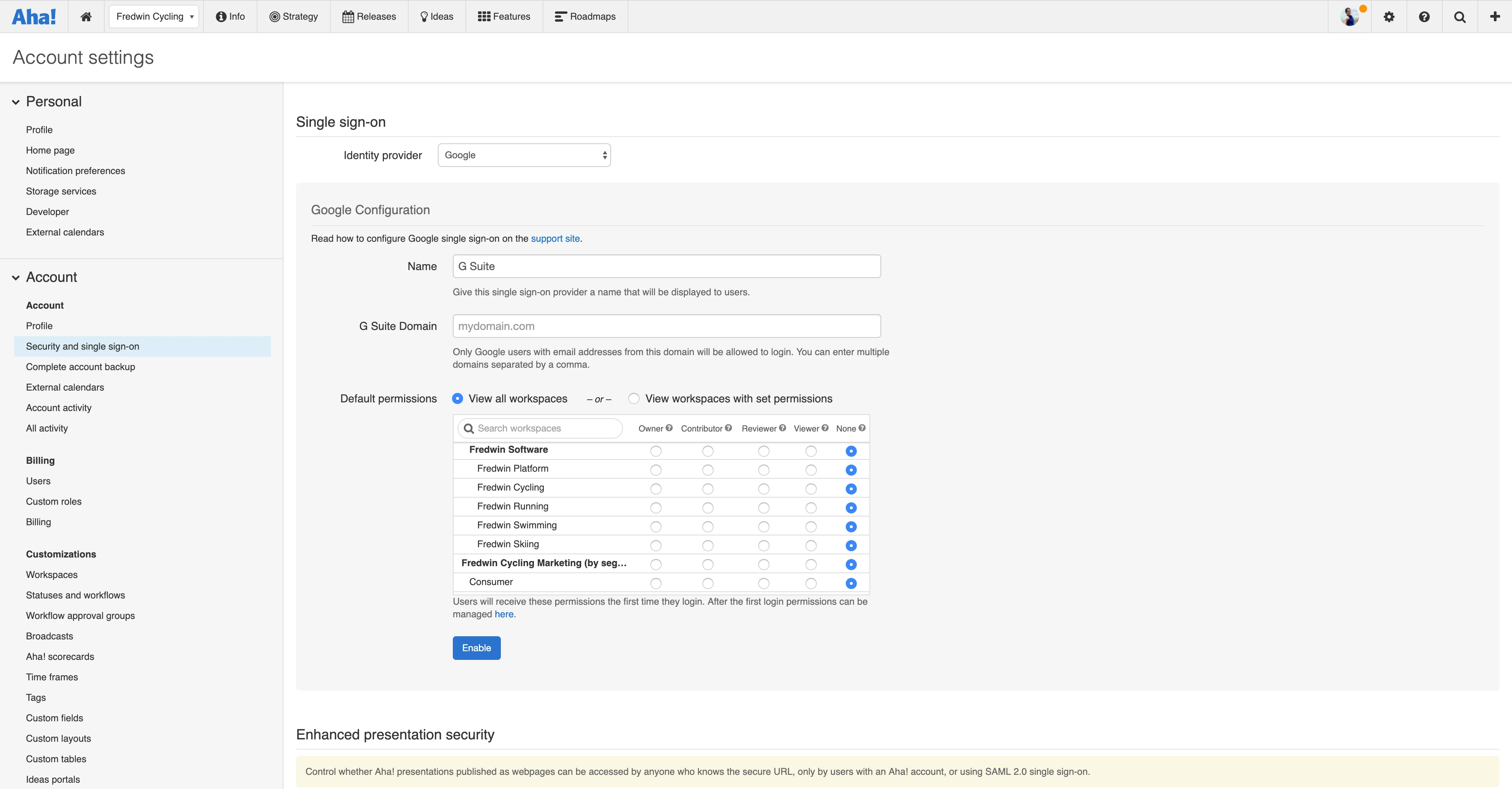Viewport: 1512px width, 789px height.
Task: Click the search magnifier icon
Action: click(1459, 17)
